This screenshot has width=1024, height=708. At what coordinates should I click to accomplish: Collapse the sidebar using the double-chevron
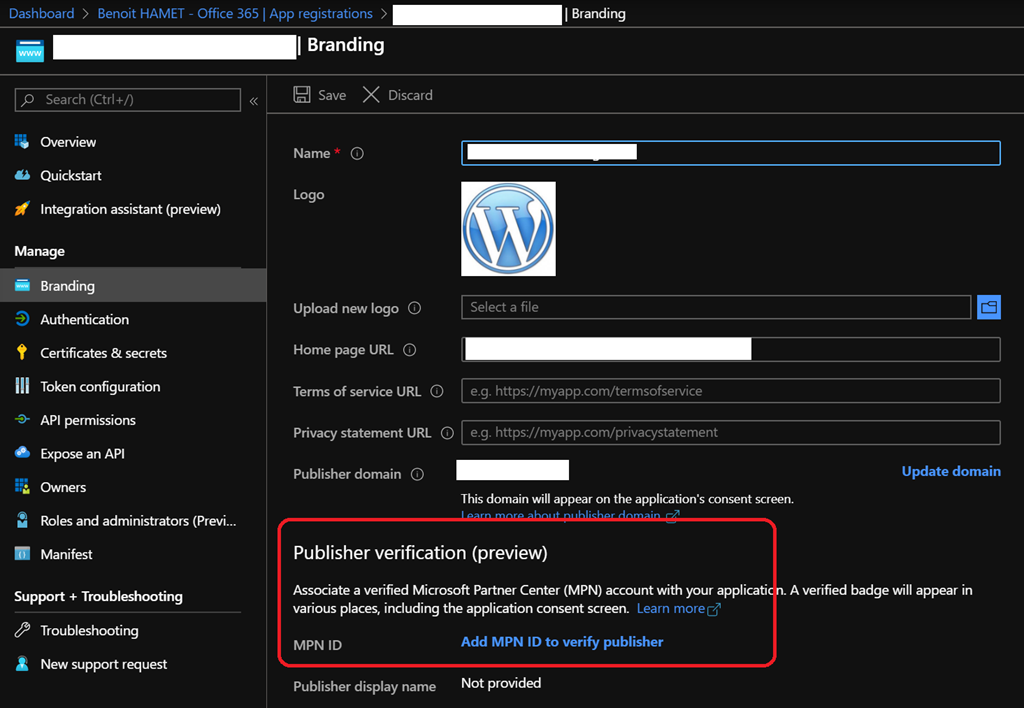(x=254, y=101)
